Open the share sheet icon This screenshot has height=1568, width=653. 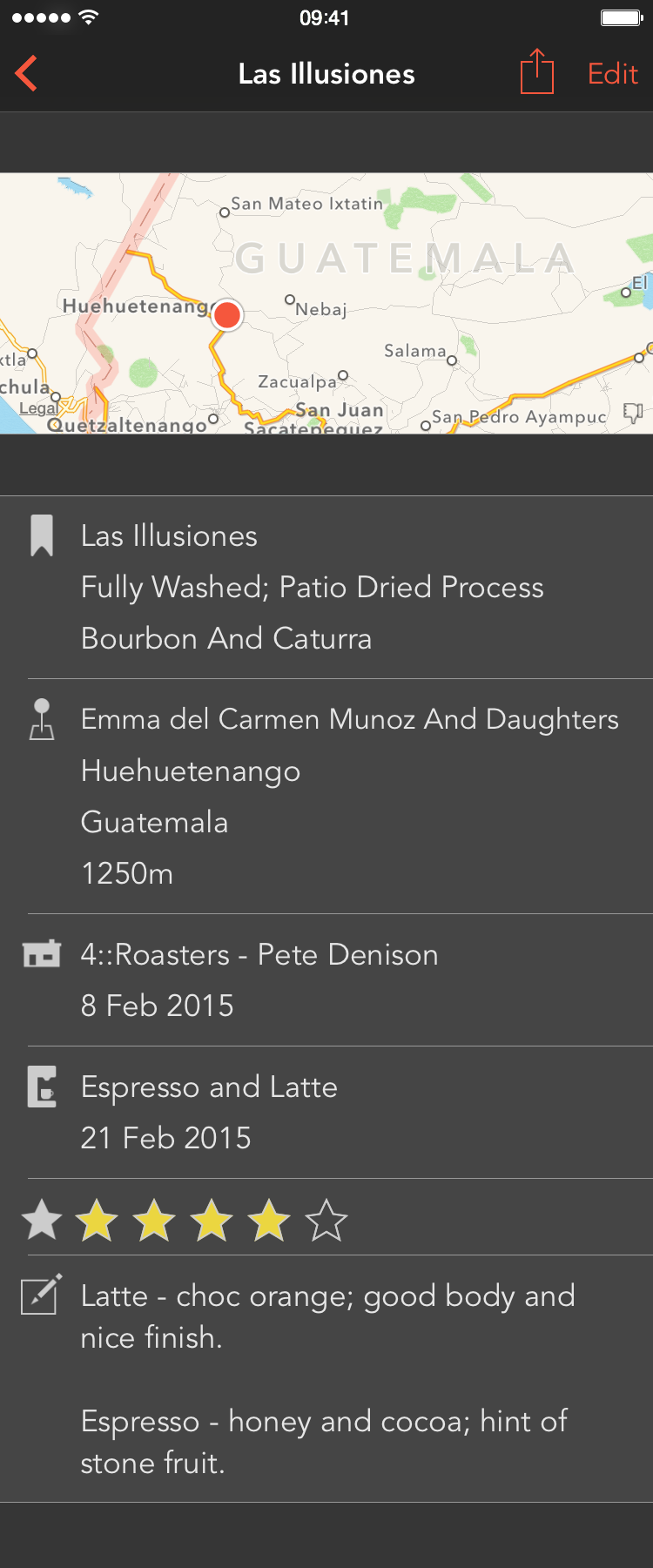536,71
